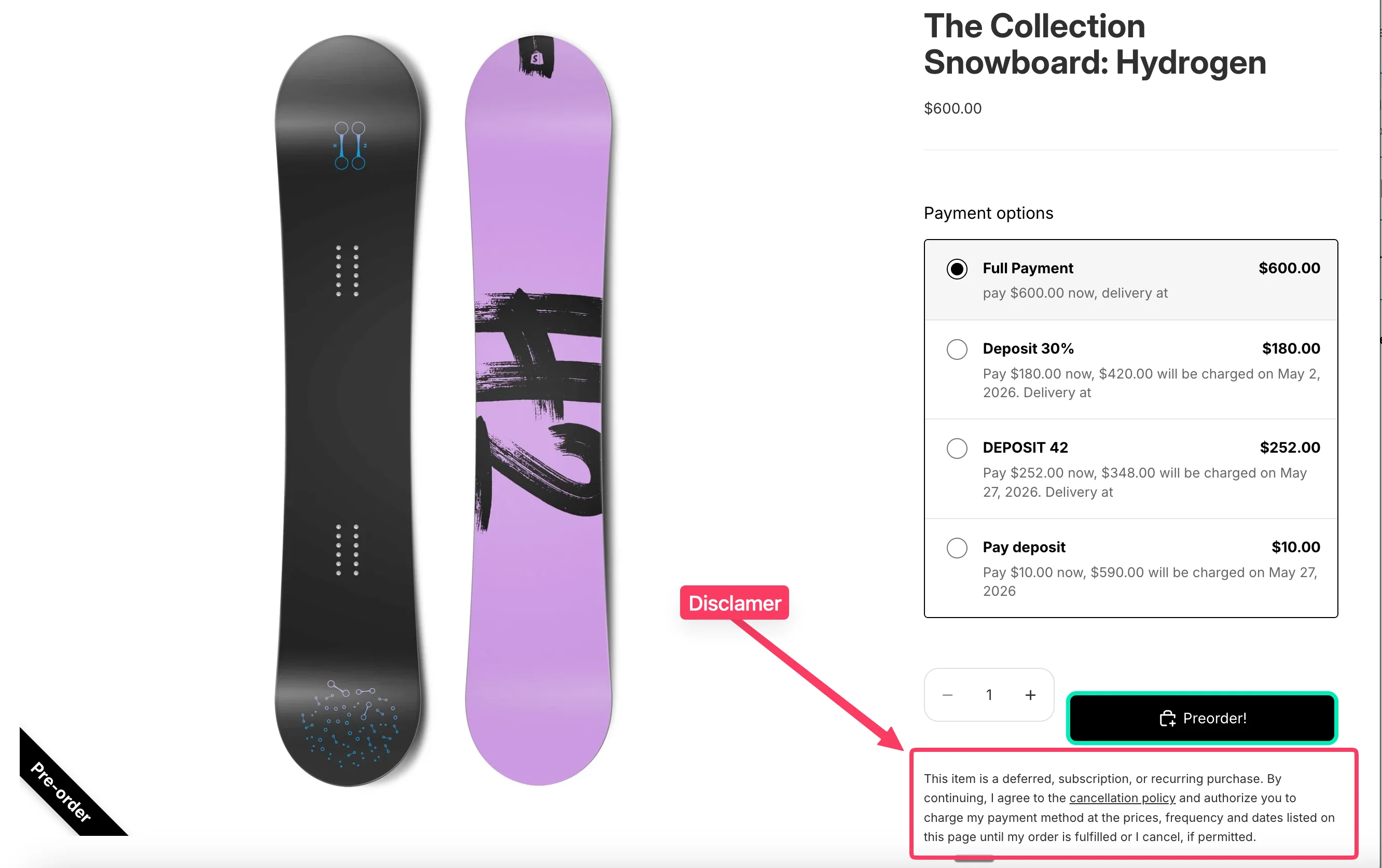Screen dimensions: 1382x868
Task: Click the Shopify logo tag on the purple snowboard
Action: point(537,56)
